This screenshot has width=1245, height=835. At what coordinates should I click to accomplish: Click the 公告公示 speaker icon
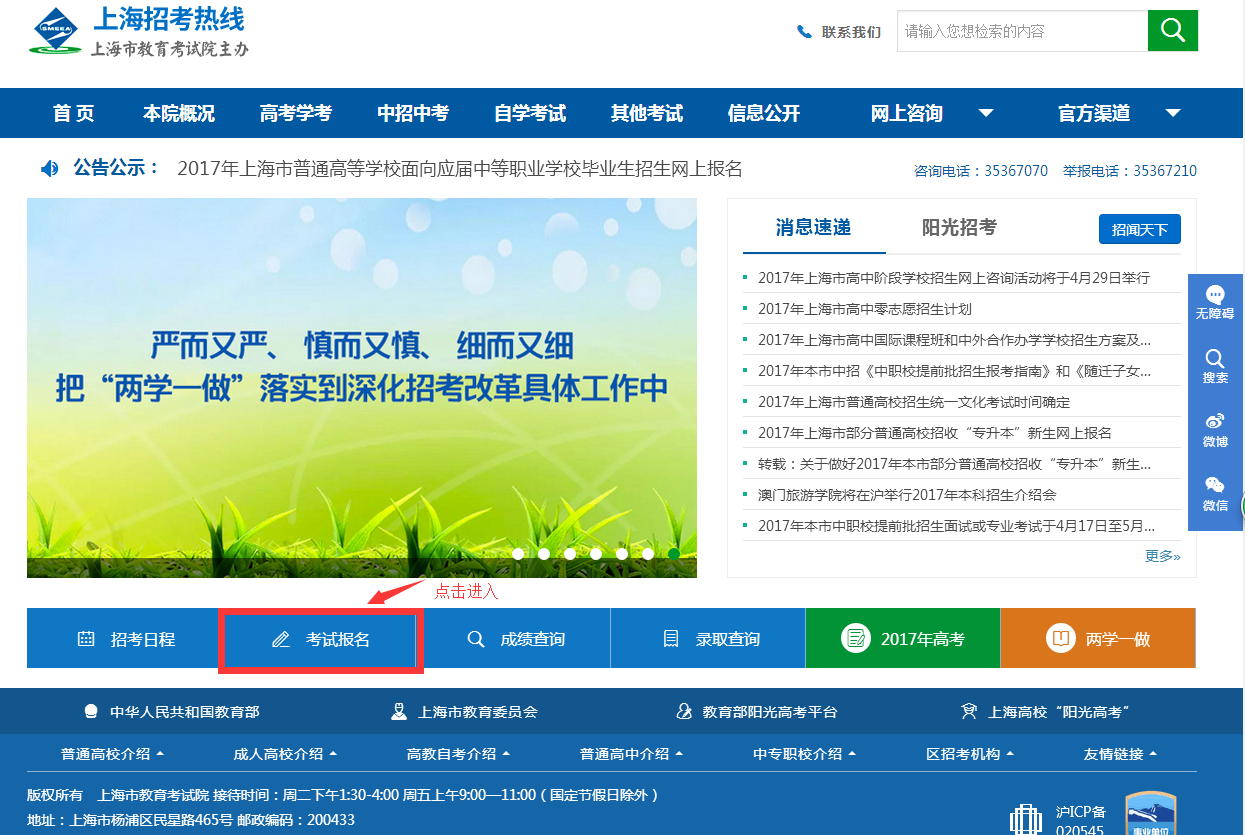tap(49, 168)
